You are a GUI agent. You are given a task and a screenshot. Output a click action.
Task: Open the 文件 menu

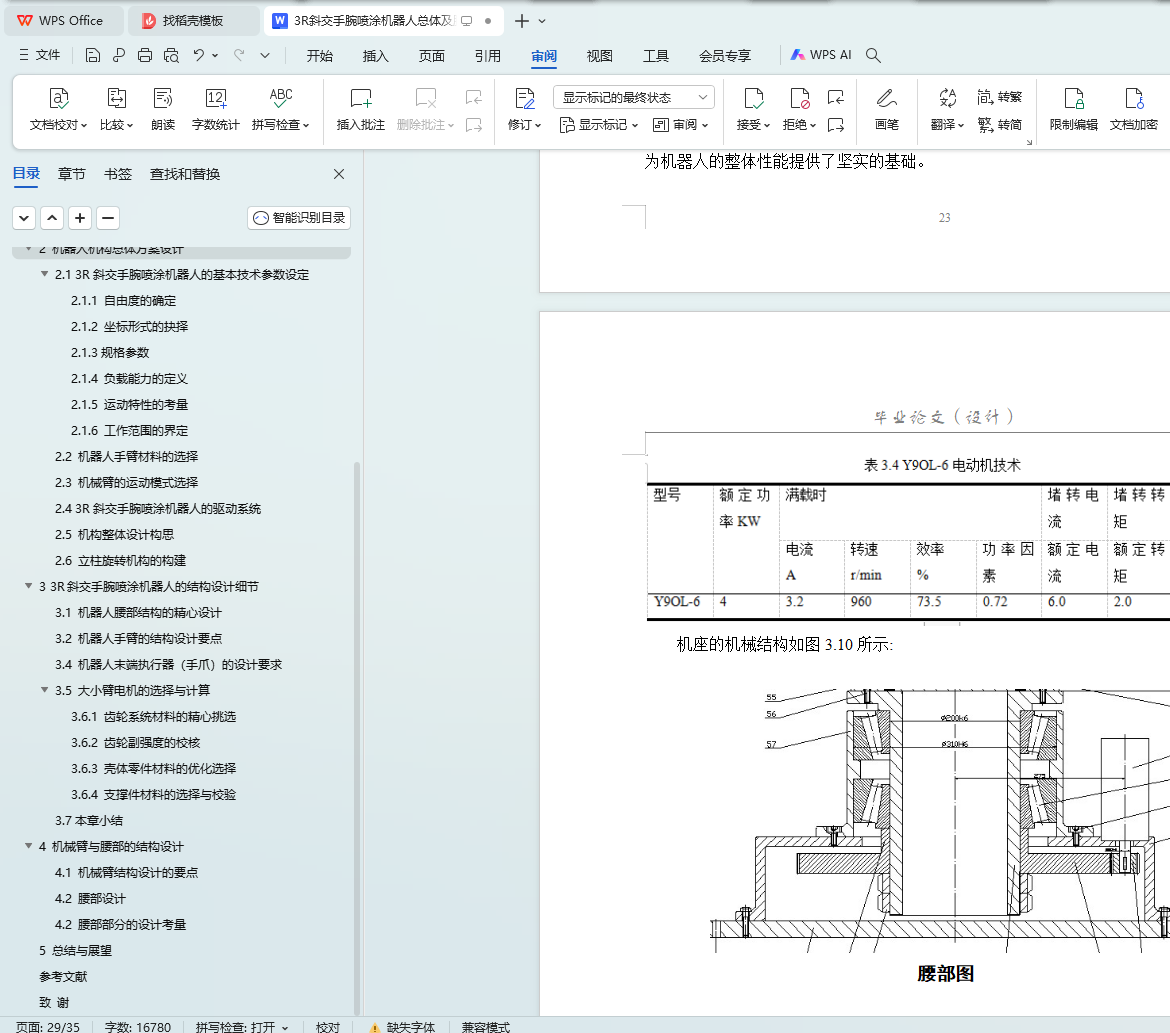pos(40,55)
